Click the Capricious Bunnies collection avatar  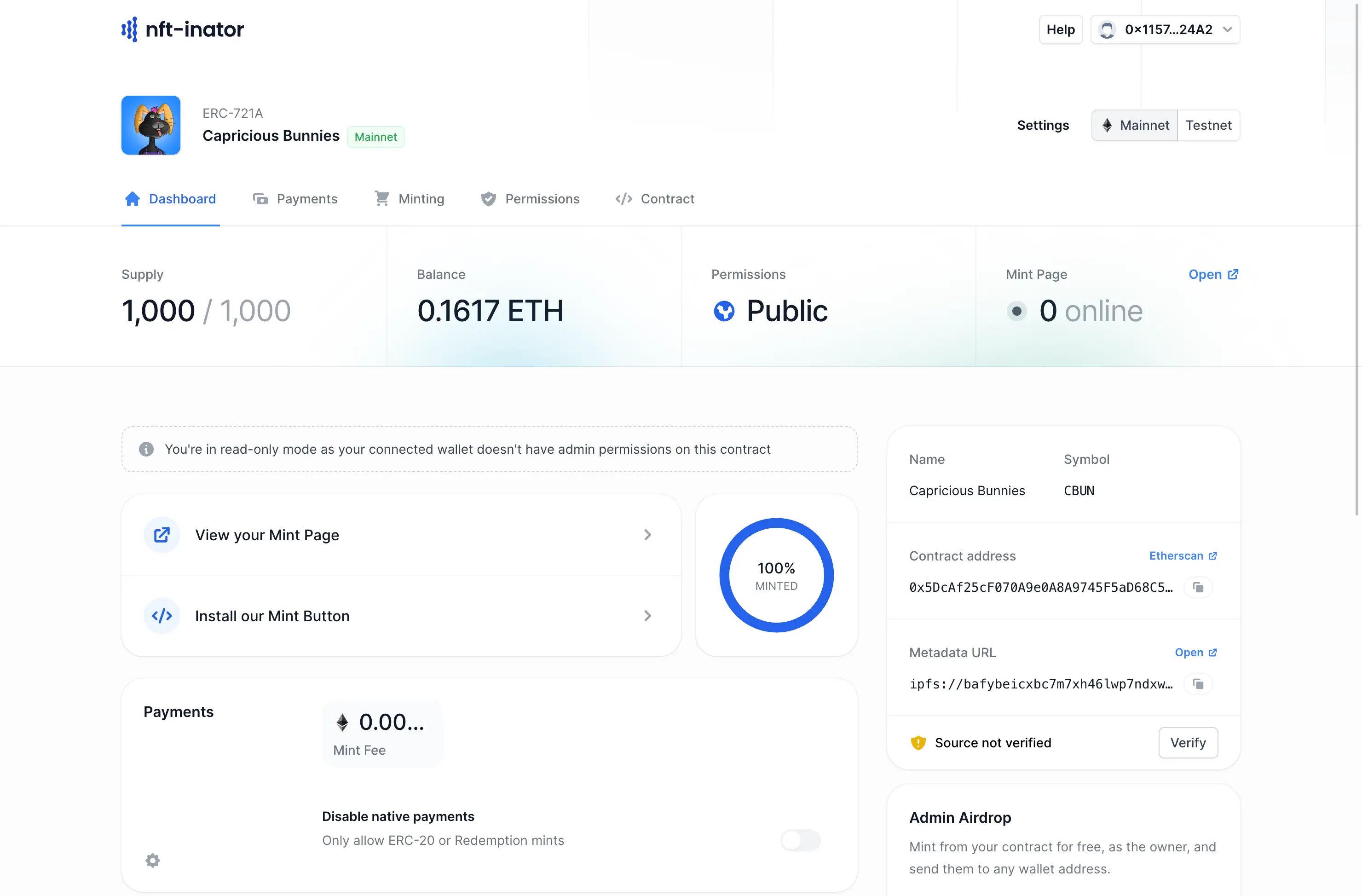pyautogui.click(x=150, y=125)
